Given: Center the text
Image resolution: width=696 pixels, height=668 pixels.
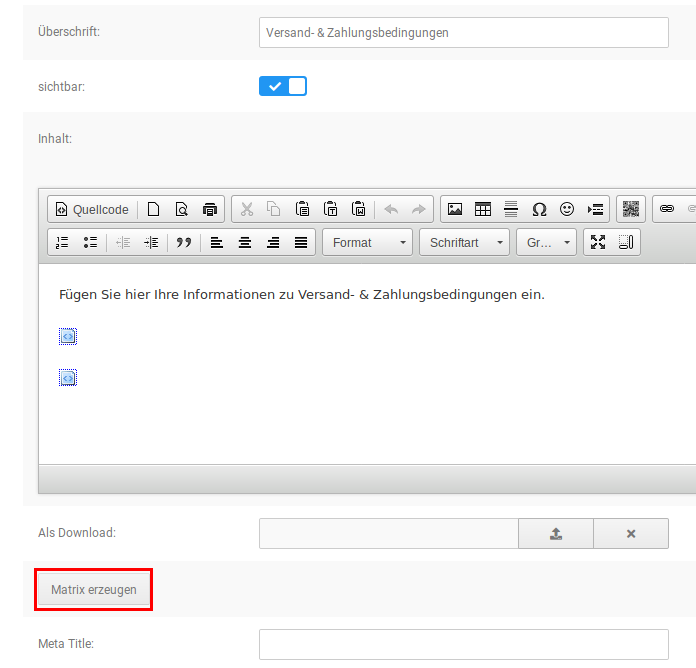Looking at the screenshot, I should 245,242.
